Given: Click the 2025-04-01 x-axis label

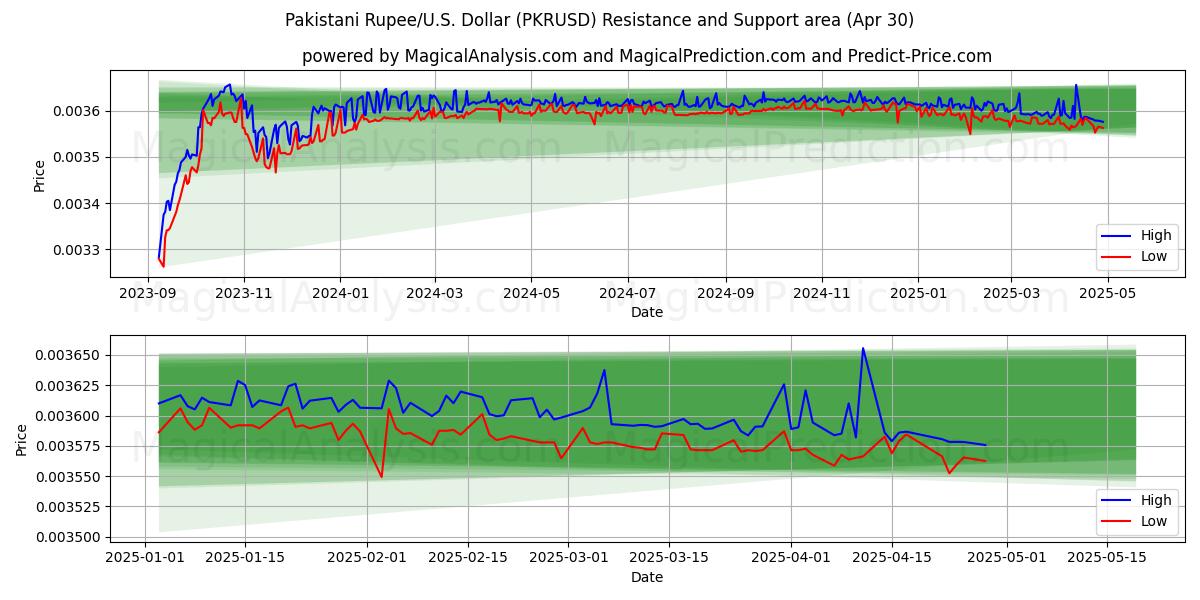Looking at the screenshot, I should 791,558.
